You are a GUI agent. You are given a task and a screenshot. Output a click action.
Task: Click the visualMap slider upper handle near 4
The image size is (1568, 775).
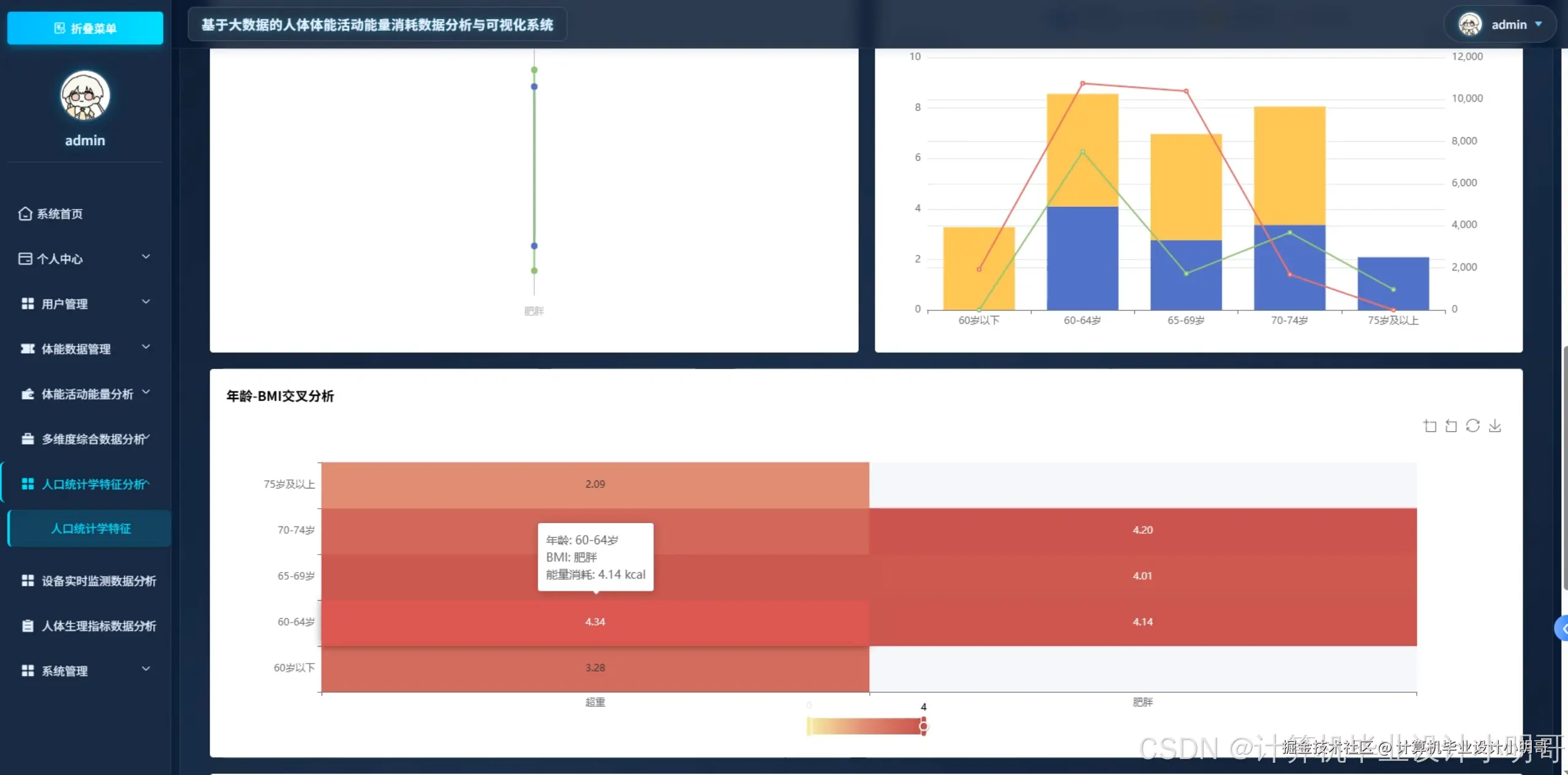(x=924, y=727)
